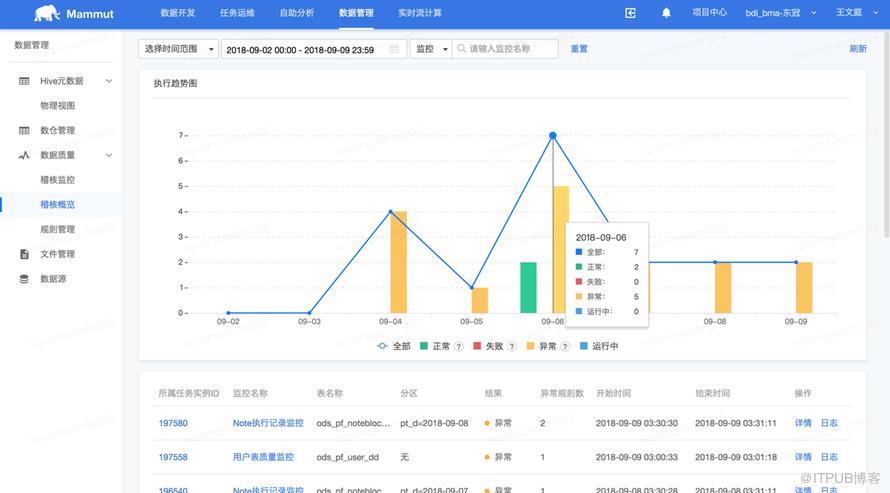The width and height of the screenshot is (890, 493).
Task: Click the 刷新 refresh link
Action: (858, 49)
